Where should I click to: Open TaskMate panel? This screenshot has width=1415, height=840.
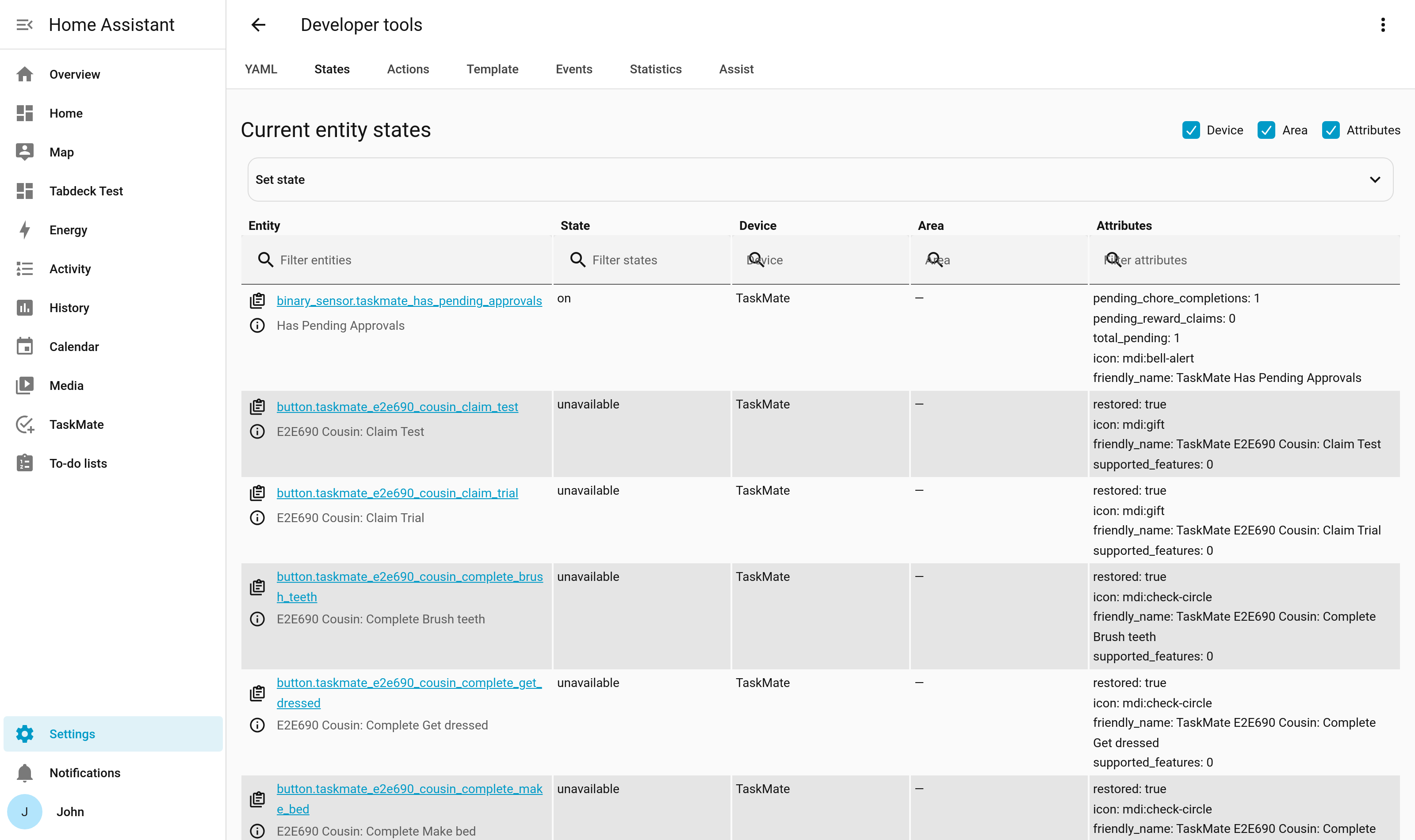coord(113,424)
